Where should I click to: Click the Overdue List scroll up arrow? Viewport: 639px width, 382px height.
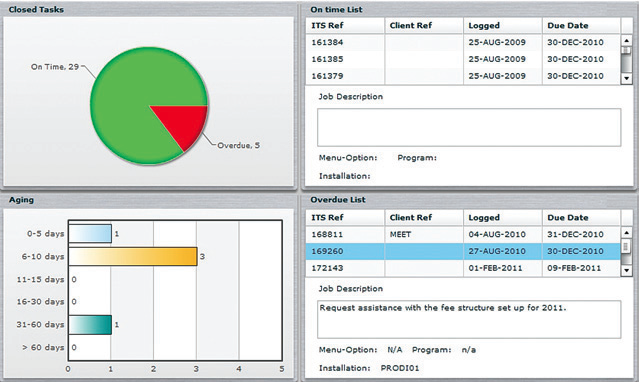pyautogui.click(x=626, y=232)
